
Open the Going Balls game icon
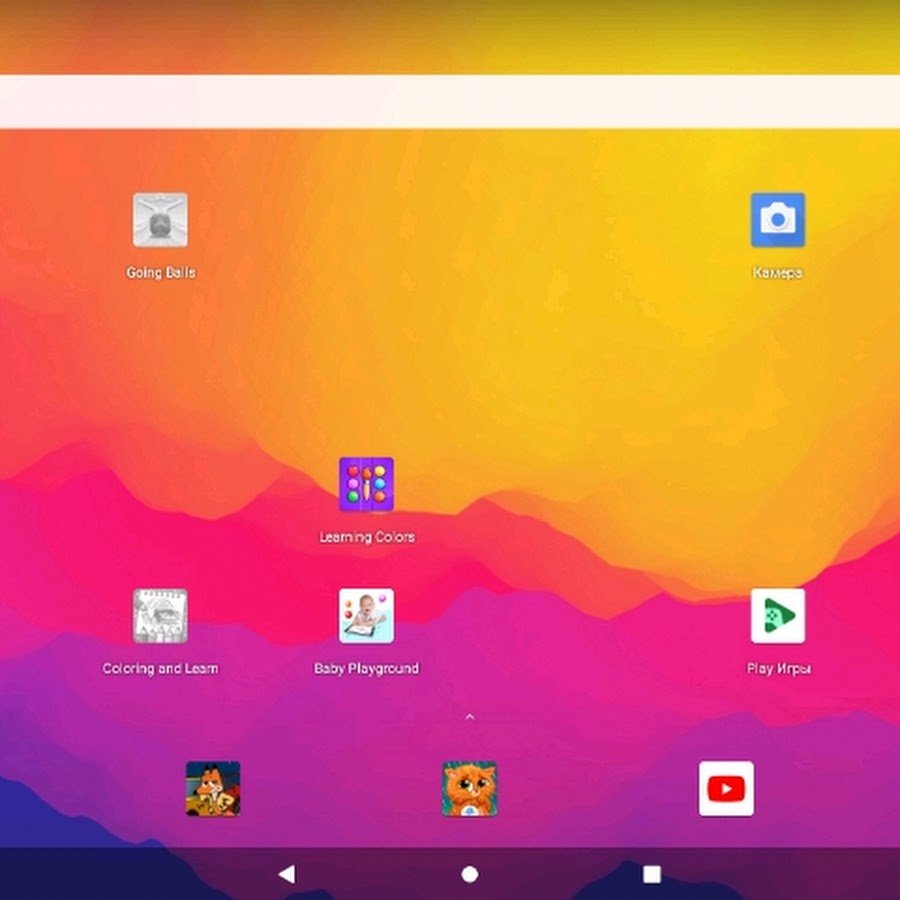point(160,220)
